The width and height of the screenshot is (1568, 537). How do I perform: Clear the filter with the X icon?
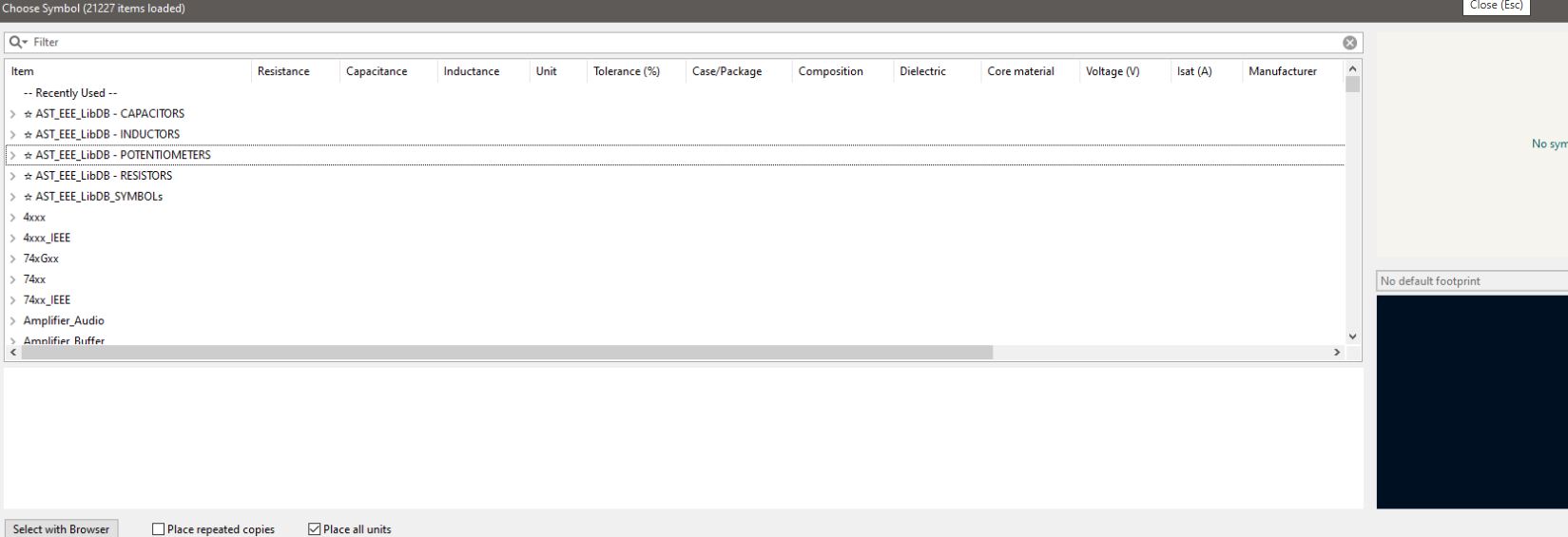pos(1349,43)
